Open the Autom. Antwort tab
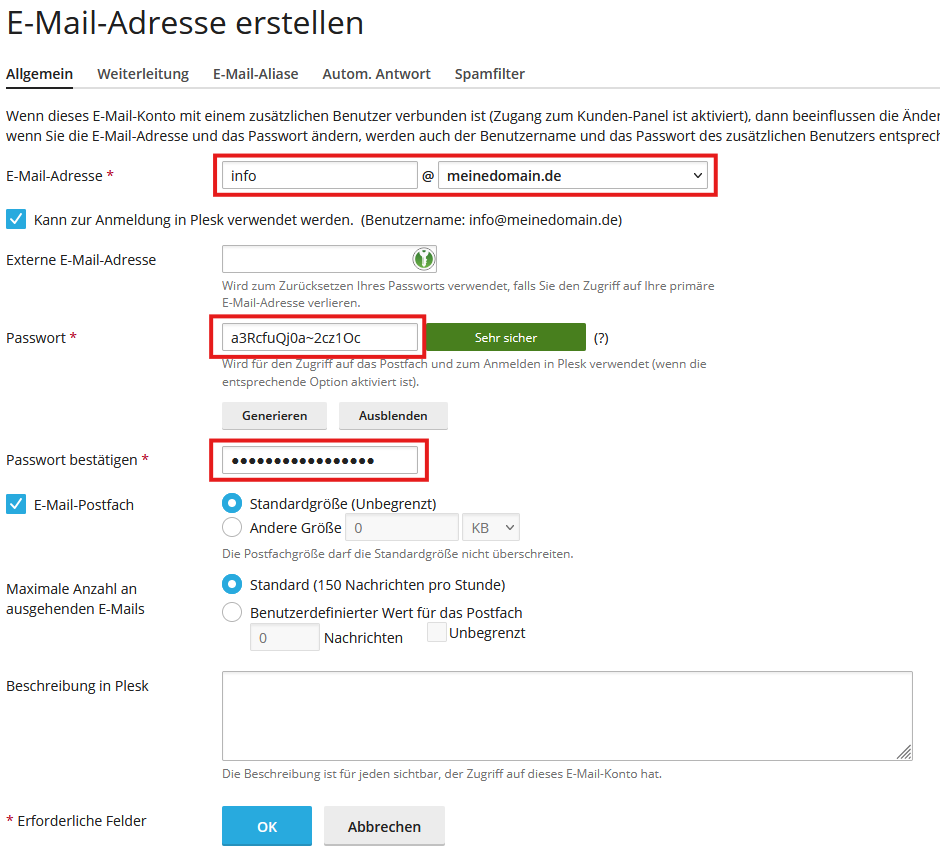940x868 pixels. pyautogui.click(x=376, y=74)
